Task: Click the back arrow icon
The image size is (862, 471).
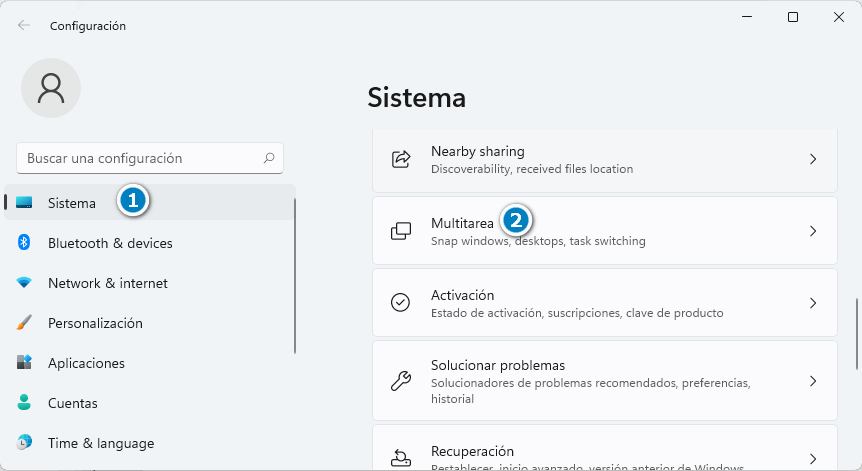Action: tap(24, 25)
